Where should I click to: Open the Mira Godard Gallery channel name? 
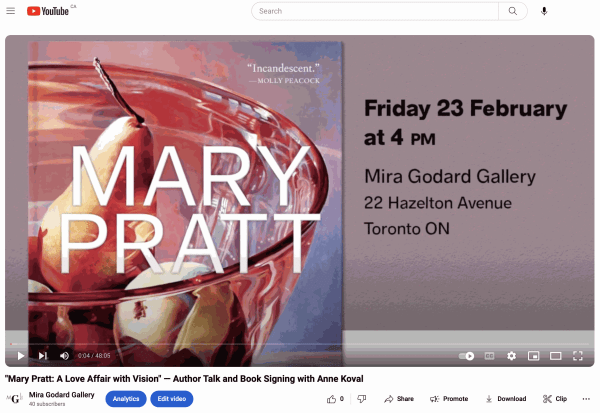tap(62, 395)
